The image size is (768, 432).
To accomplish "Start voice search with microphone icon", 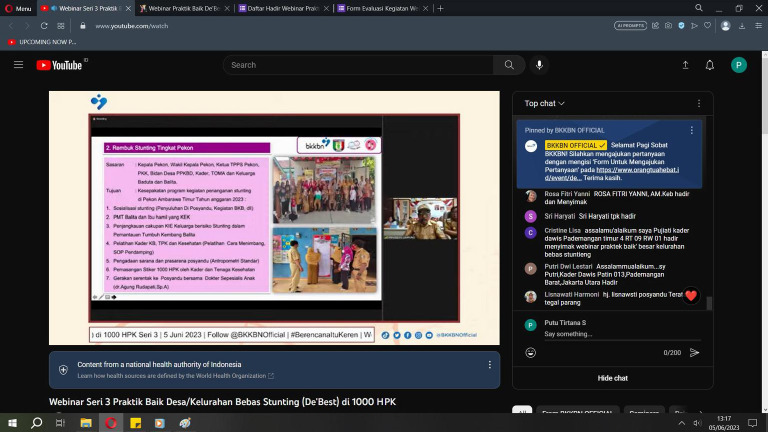I will 539,65.
